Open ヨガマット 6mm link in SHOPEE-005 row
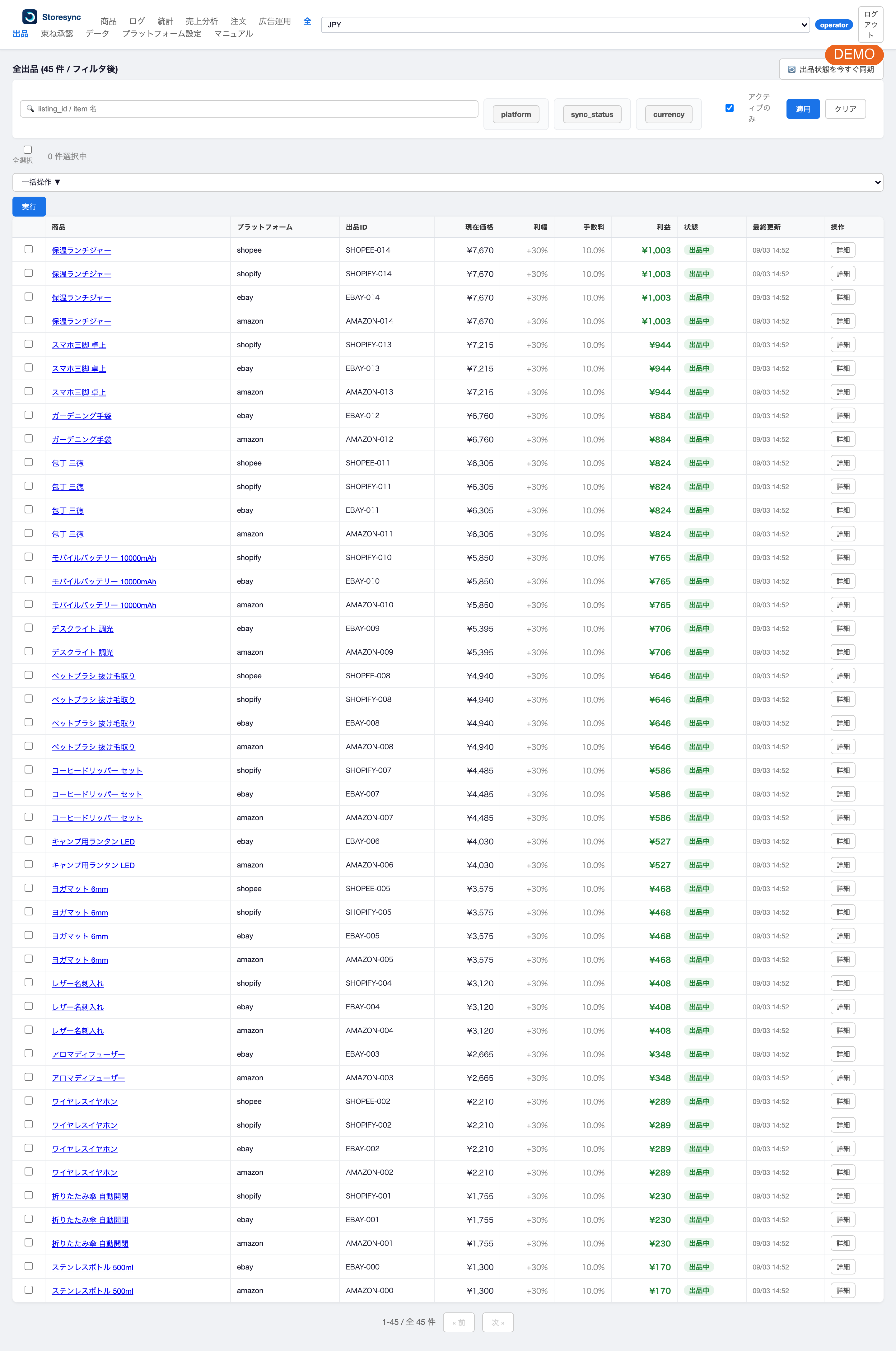Screen dimensions: 896x1351 coord(80,889)
